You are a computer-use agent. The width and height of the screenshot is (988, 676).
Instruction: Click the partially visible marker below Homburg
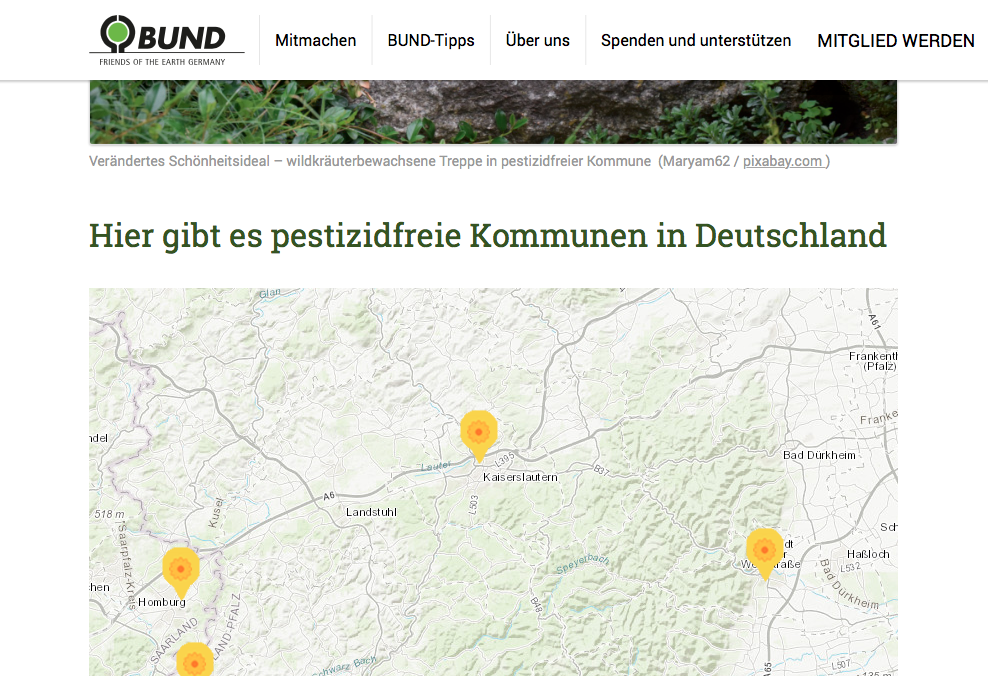(194, 661)
